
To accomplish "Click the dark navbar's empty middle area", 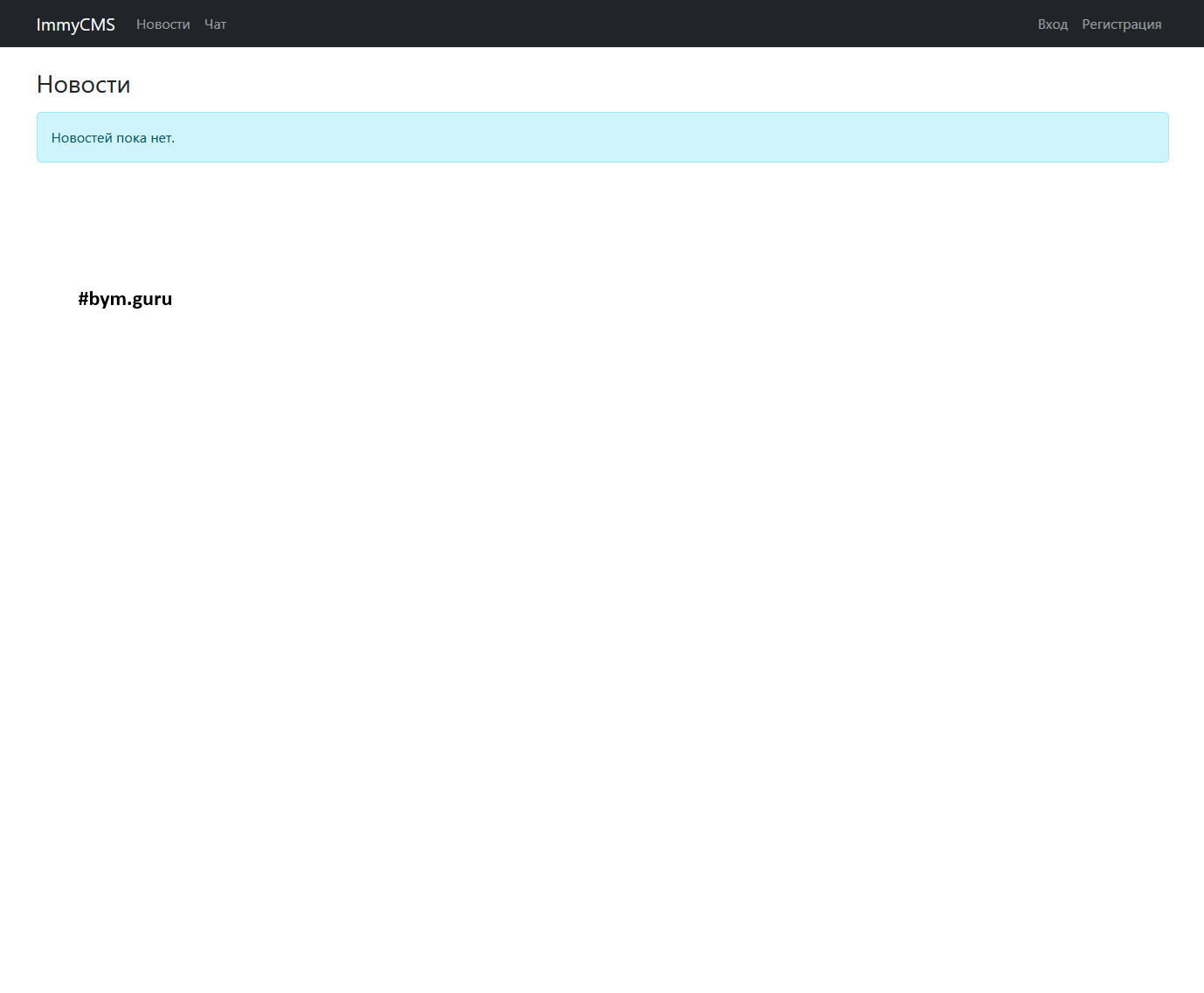I will tap(612, 24).
